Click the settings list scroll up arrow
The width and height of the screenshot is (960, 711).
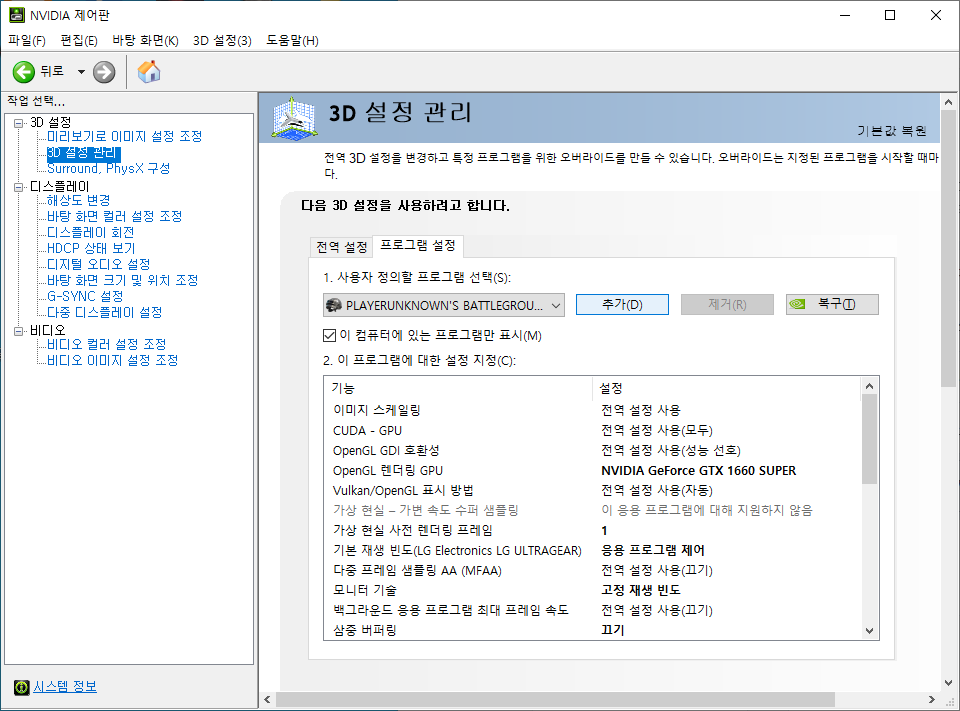(869, 386)
